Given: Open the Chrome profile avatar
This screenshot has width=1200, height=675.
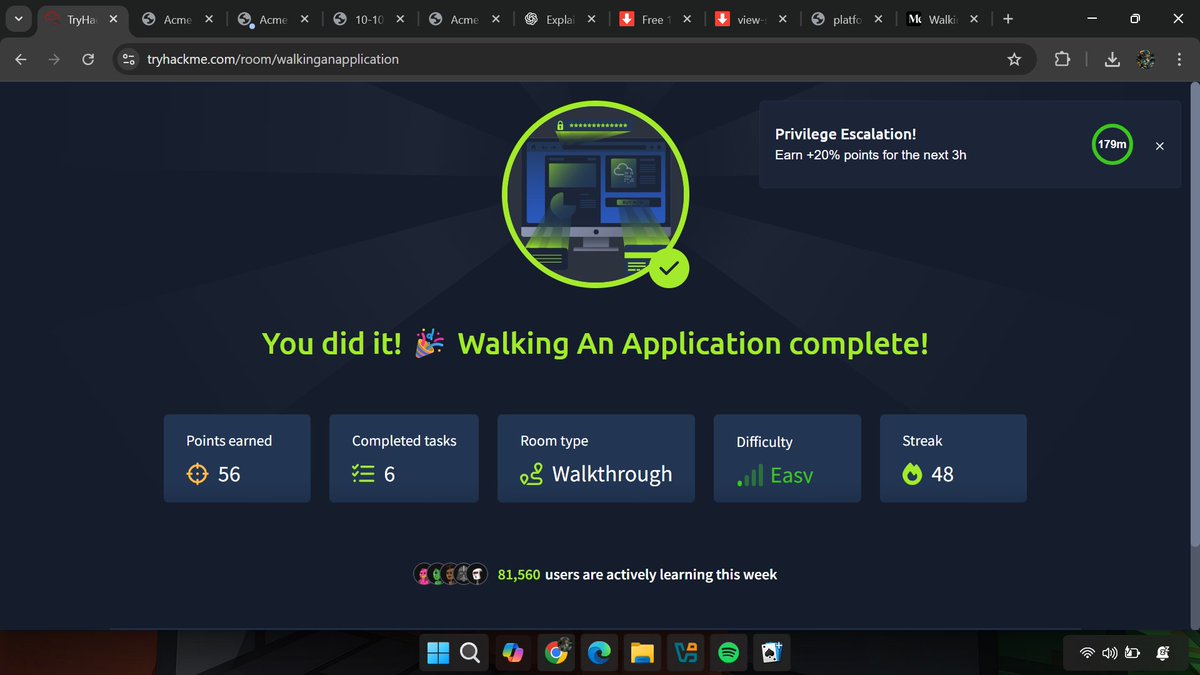Looking at the screenshot, I should tap(1146, 60).
